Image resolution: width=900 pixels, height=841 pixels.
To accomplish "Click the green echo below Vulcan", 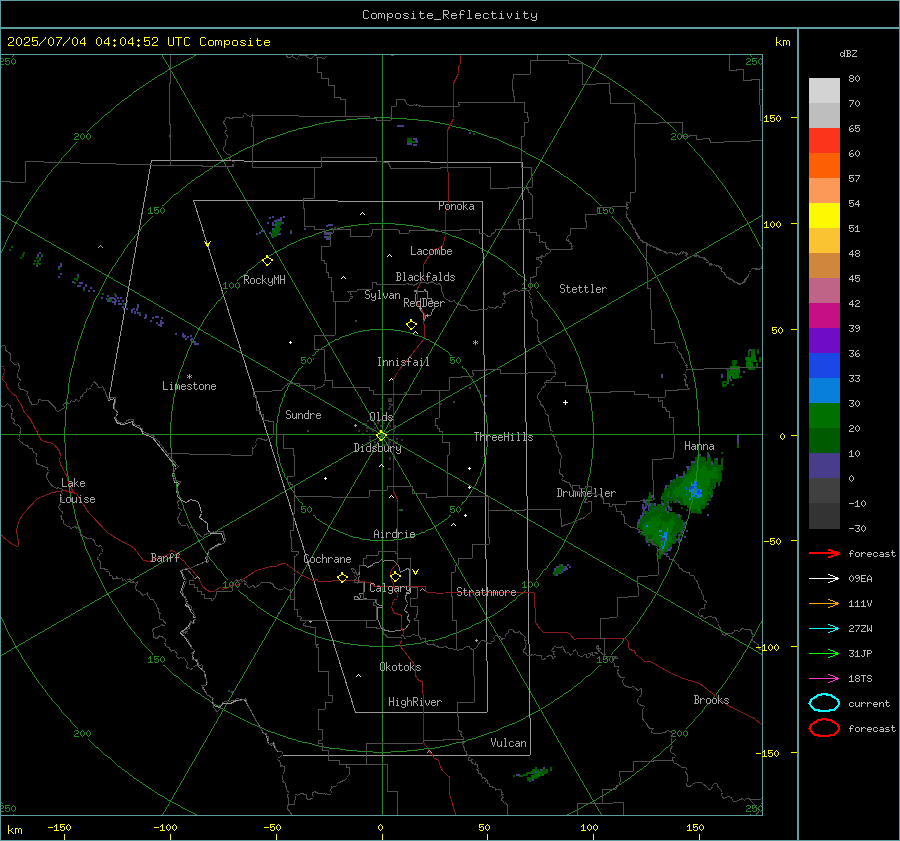I will point(534,774).
